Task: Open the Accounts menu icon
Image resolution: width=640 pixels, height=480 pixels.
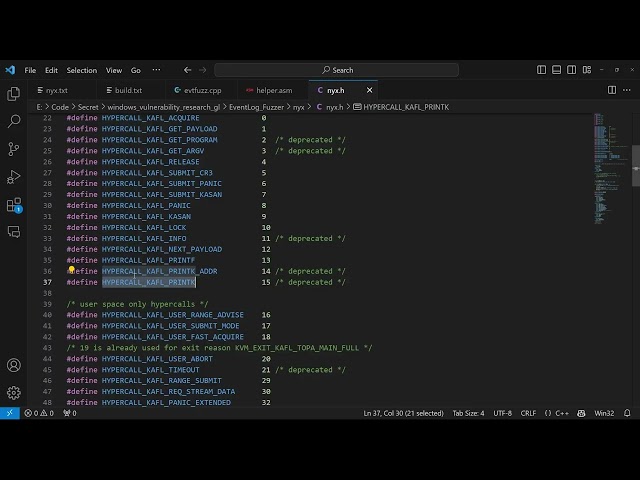Action: [13, 365]
